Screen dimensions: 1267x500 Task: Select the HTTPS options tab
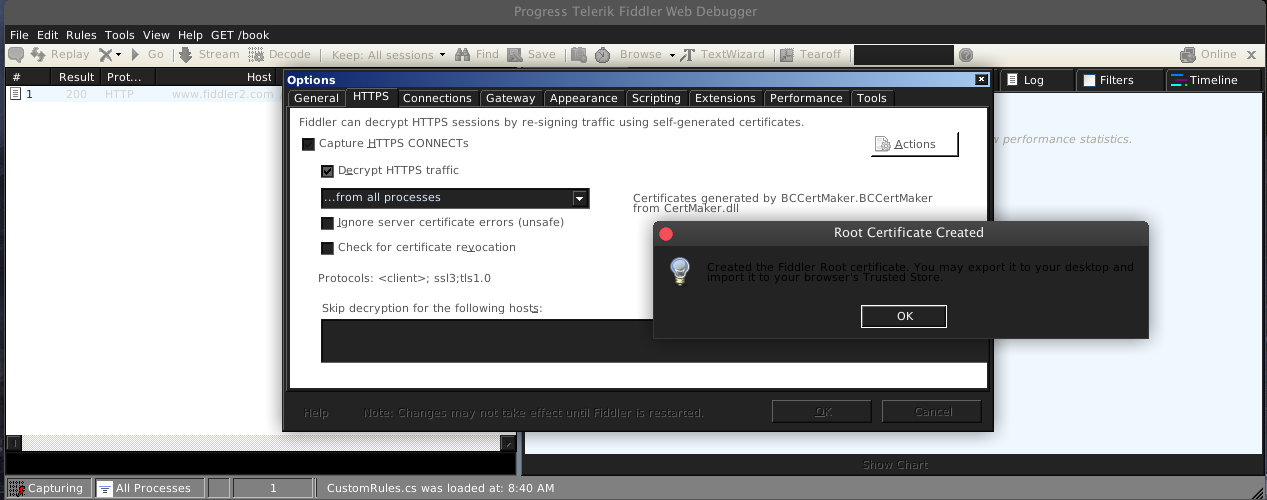pos(371,98)
